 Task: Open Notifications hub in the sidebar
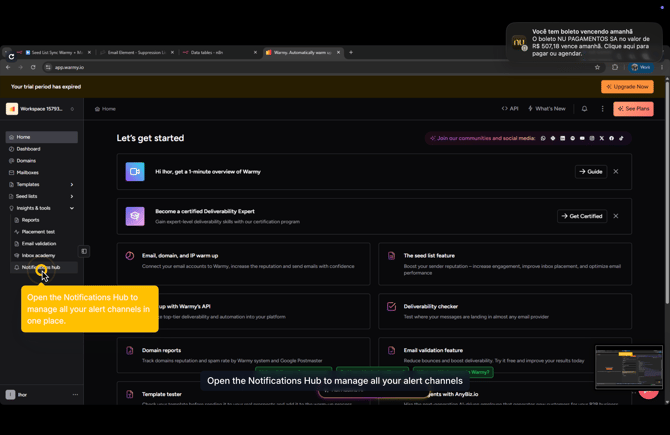pos(44,267)
